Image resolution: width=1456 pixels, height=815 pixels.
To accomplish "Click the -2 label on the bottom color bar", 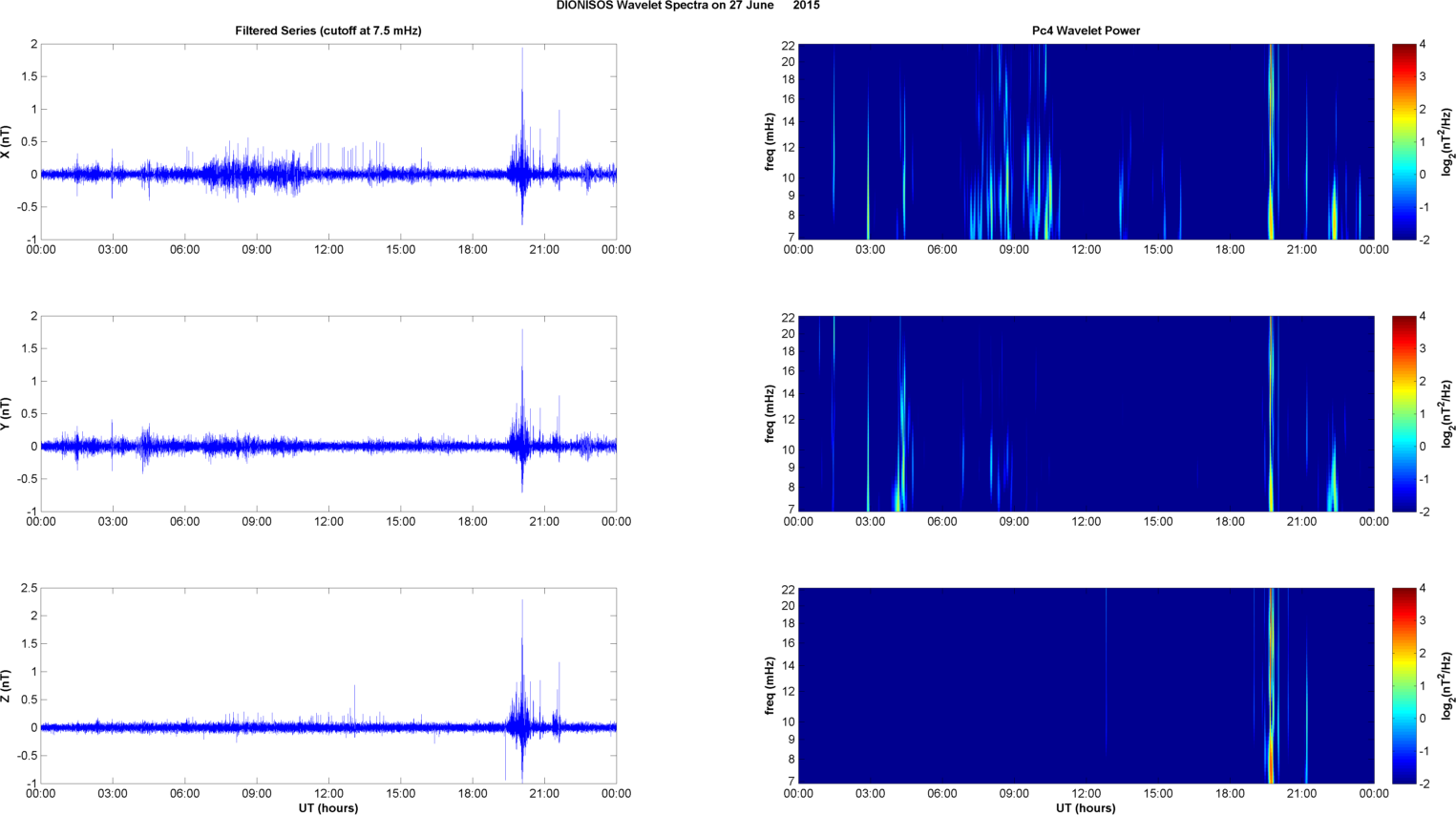I will click(x=1424, y=784).
